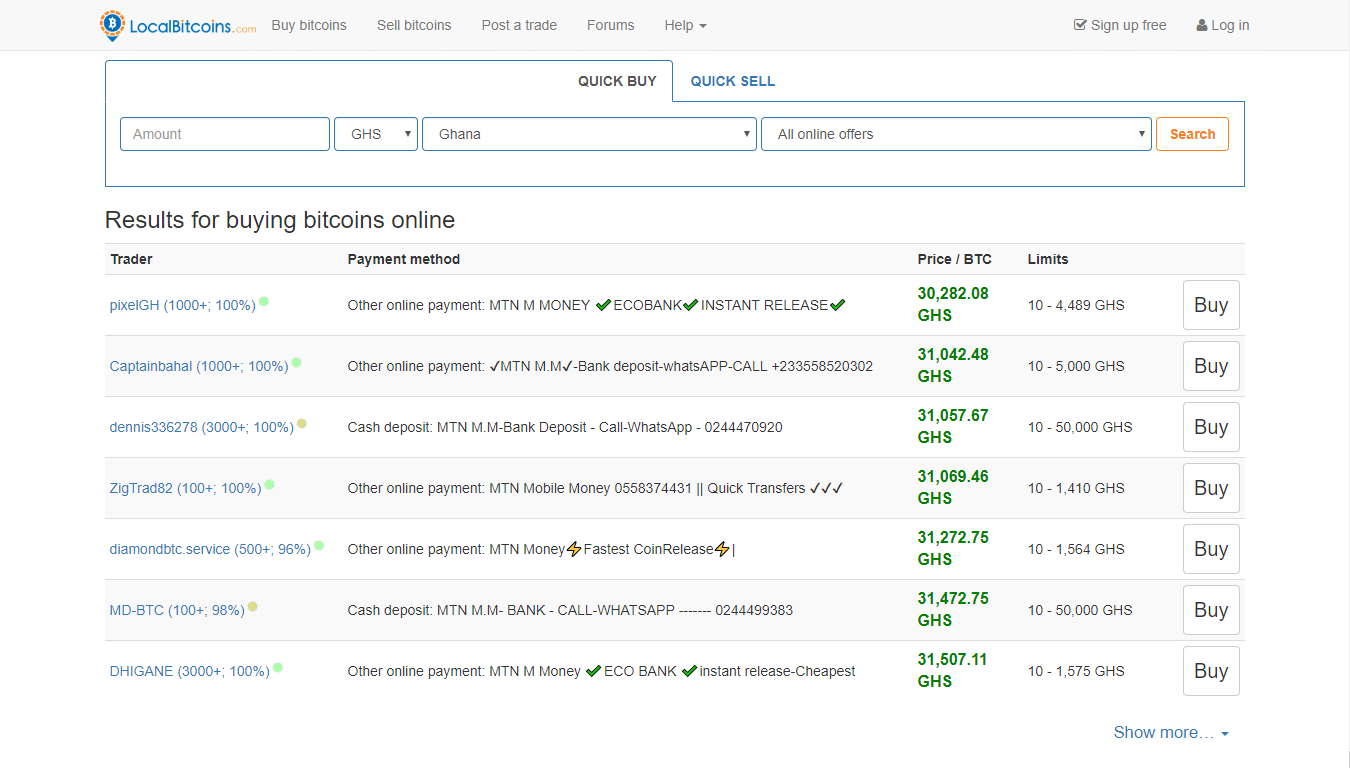The width and height of the screenshot is (1350, 768).
Task: Open diamondbtc.service trader profile
Action: coord(210,549)
